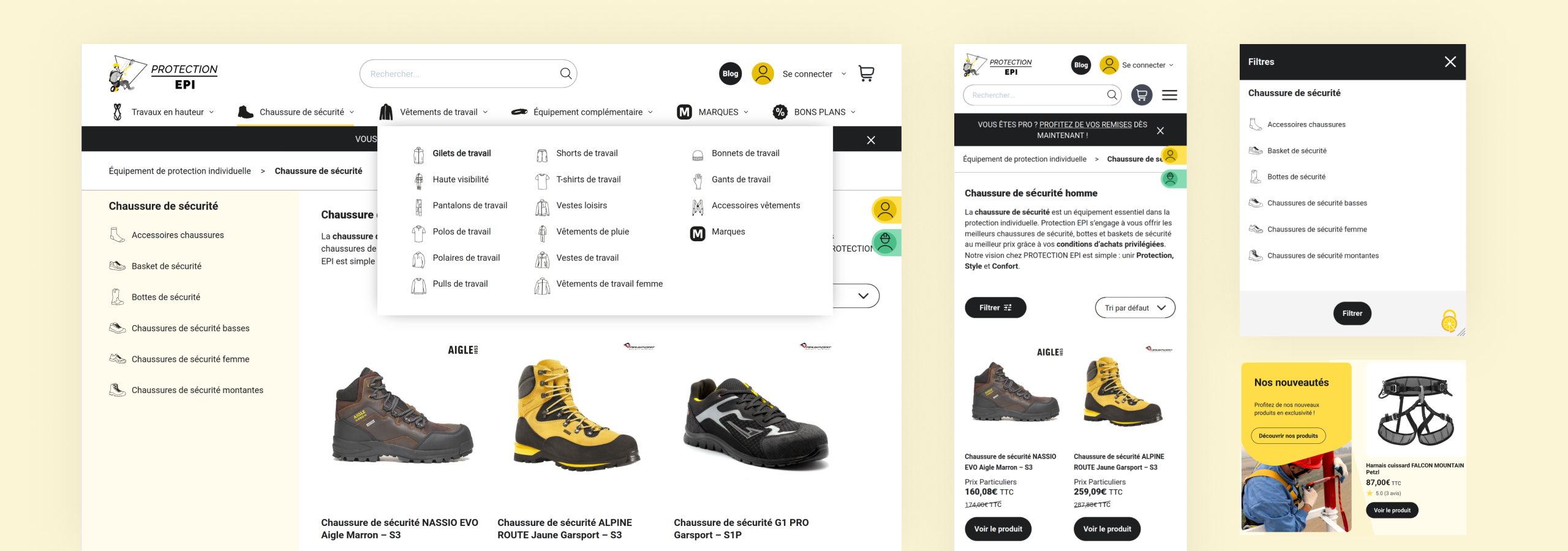Click the mobile Filtrer button with sliders icon

click(995, 308)
